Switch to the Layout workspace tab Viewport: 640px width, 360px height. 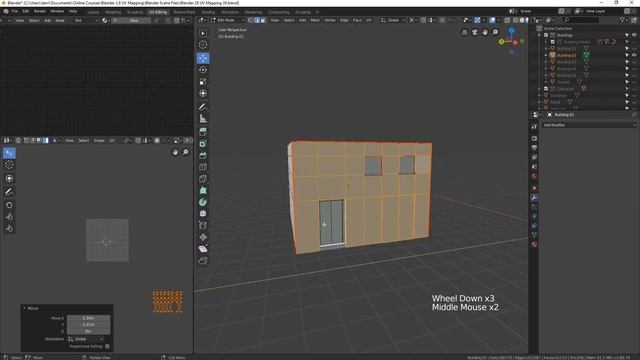pos(93,12)
